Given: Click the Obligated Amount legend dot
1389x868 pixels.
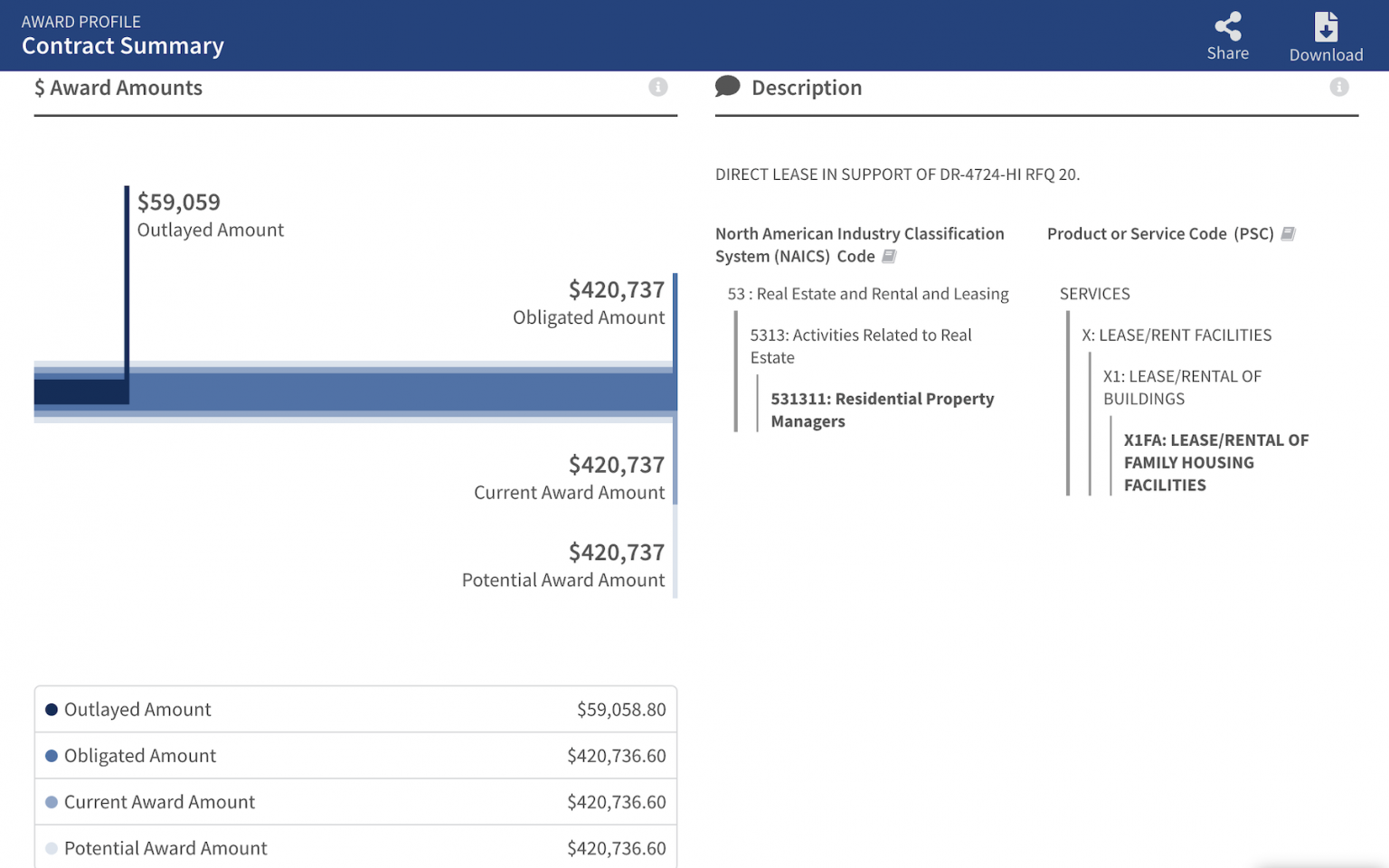Looking at the screenshot, I should pos(52,756).
